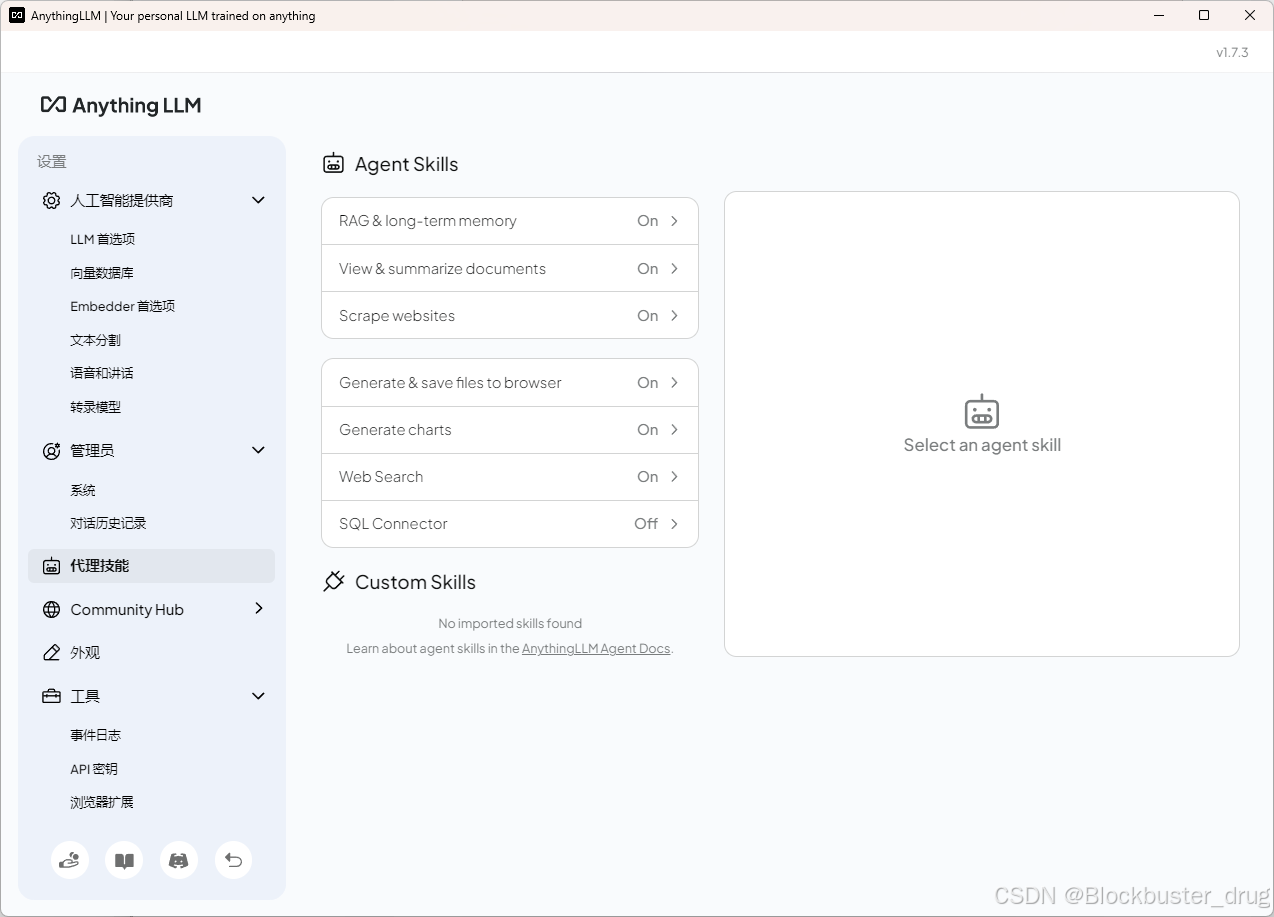
Task: Click the gear icon beside 人工智能提供商
Action: pos(51,200)
